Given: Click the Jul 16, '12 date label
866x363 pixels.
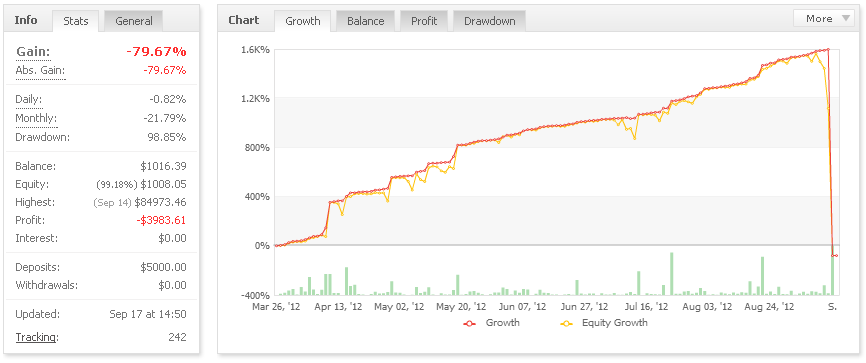Looking at the screenshot, I should tap(646, 306).
